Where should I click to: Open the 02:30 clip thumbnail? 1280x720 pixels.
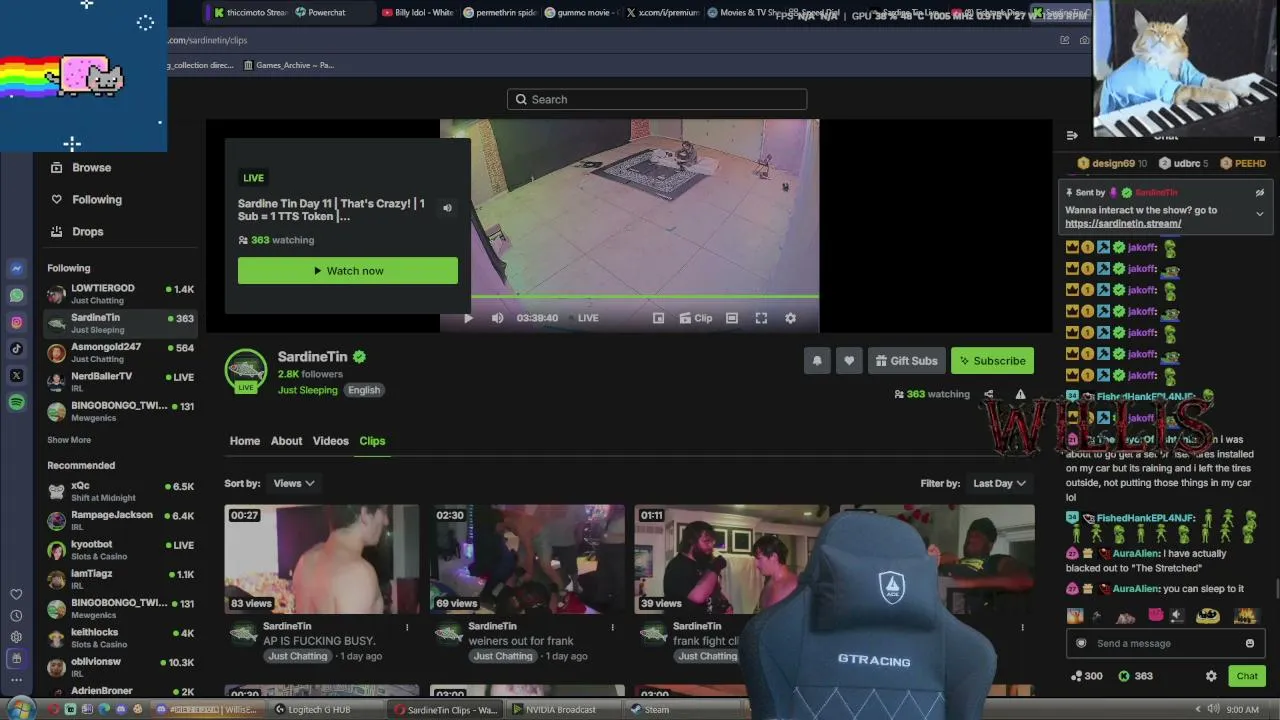point(527,559)
